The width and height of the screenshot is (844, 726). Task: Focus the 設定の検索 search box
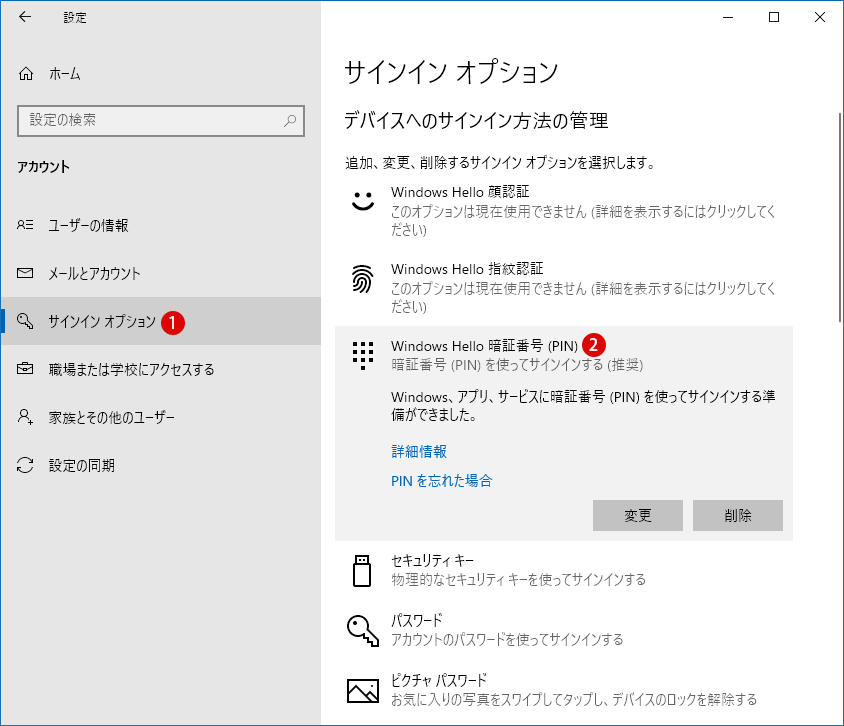161,121
